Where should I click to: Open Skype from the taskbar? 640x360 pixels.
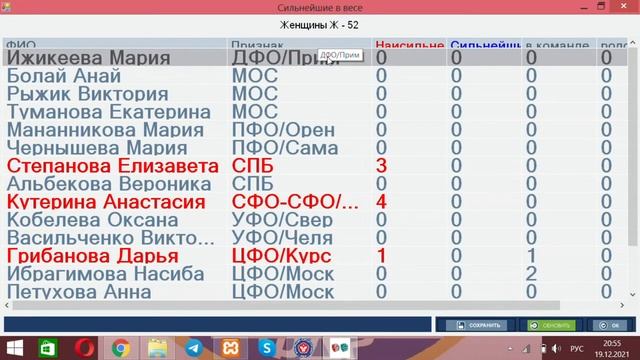tap(267, 348)
